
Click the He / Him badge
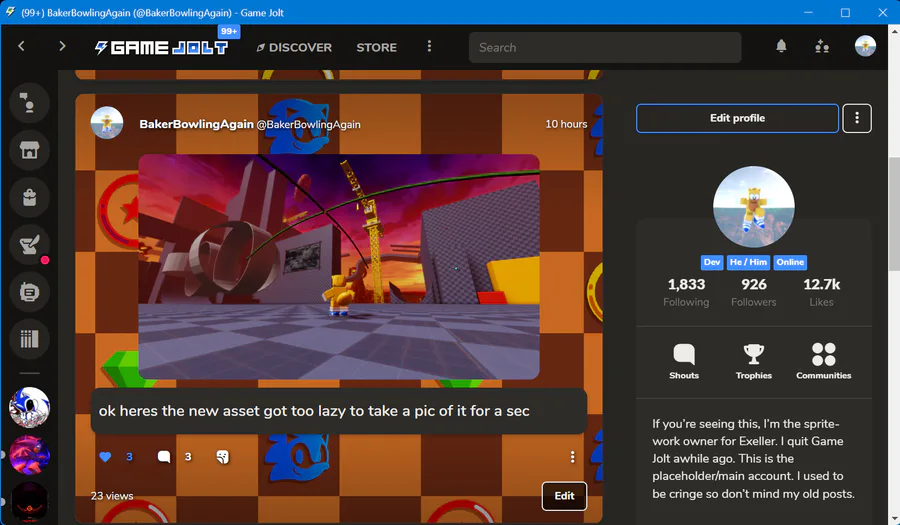coord(748,262)
